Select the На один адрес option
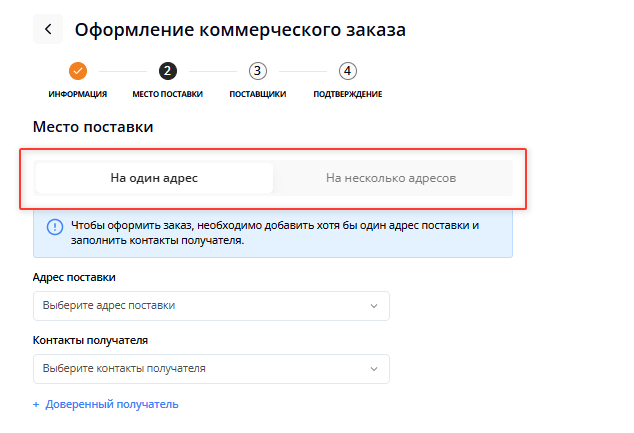This screenshot has height=433, width=634. (154, 178)
